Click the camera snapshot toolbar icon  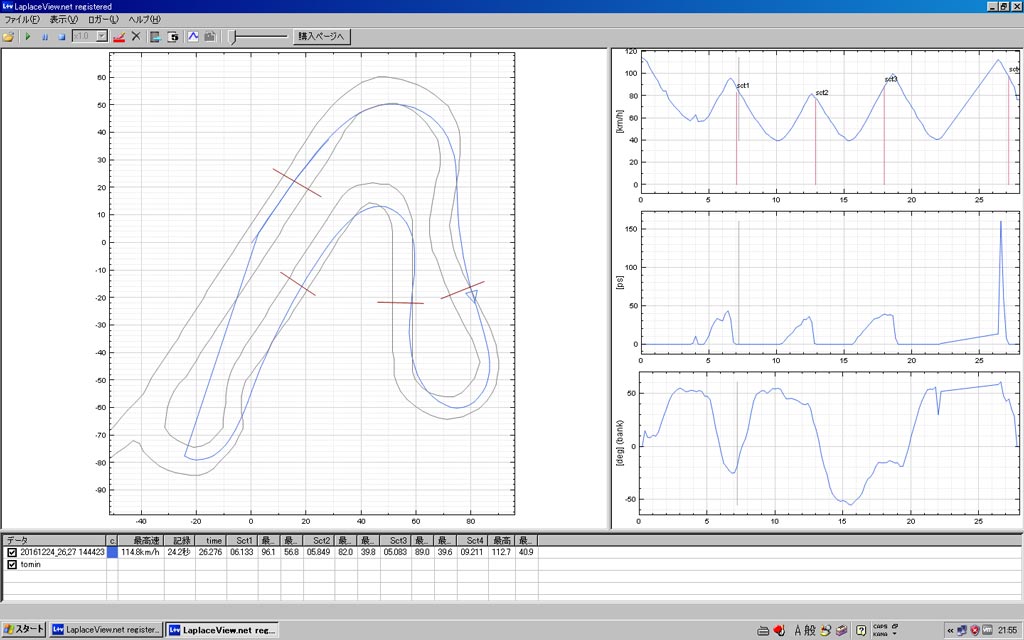click(x=210, y=37)
